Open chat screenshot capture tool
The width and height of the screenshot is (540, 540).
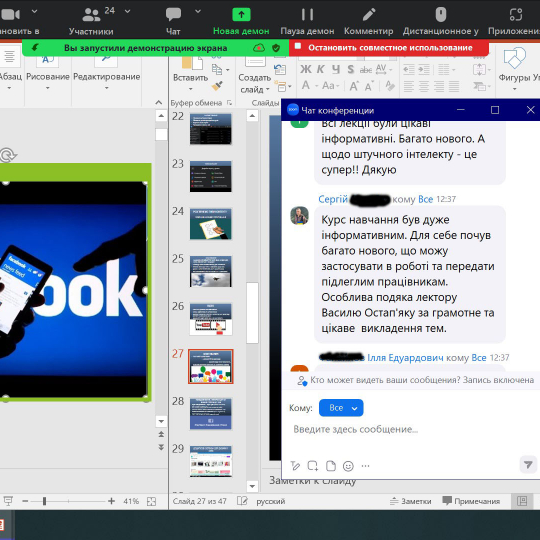313,466
